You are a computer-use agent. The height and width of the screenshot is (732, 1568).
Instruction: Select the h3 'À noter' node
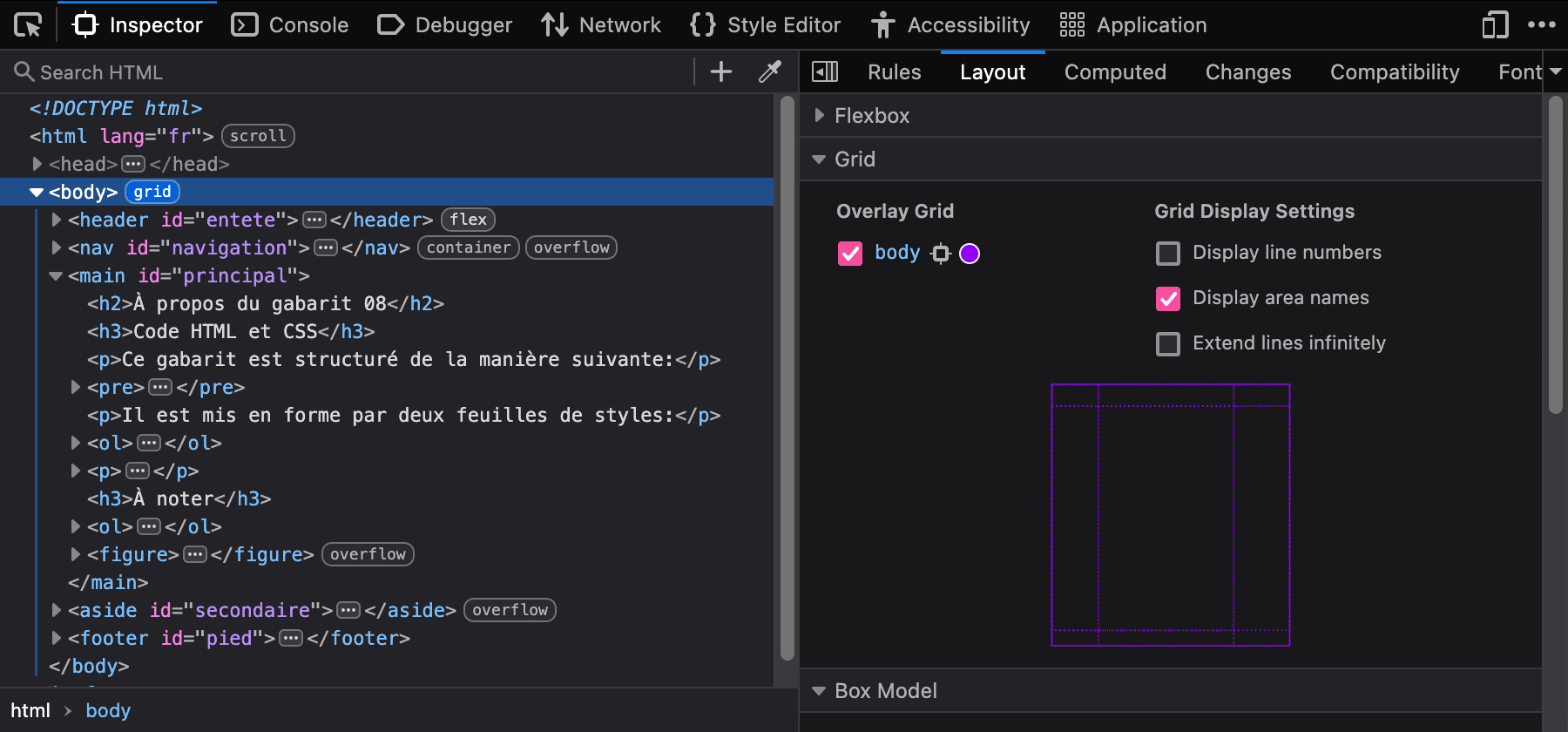click(x=179, y=498)
